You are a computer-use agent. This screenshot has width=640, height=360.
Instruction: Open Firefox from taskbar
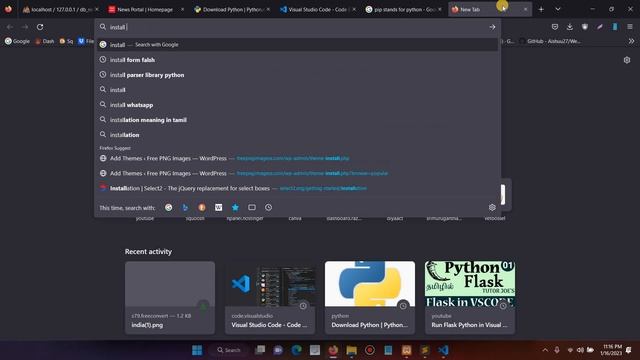pyautogui.click(x=333, y=350)
